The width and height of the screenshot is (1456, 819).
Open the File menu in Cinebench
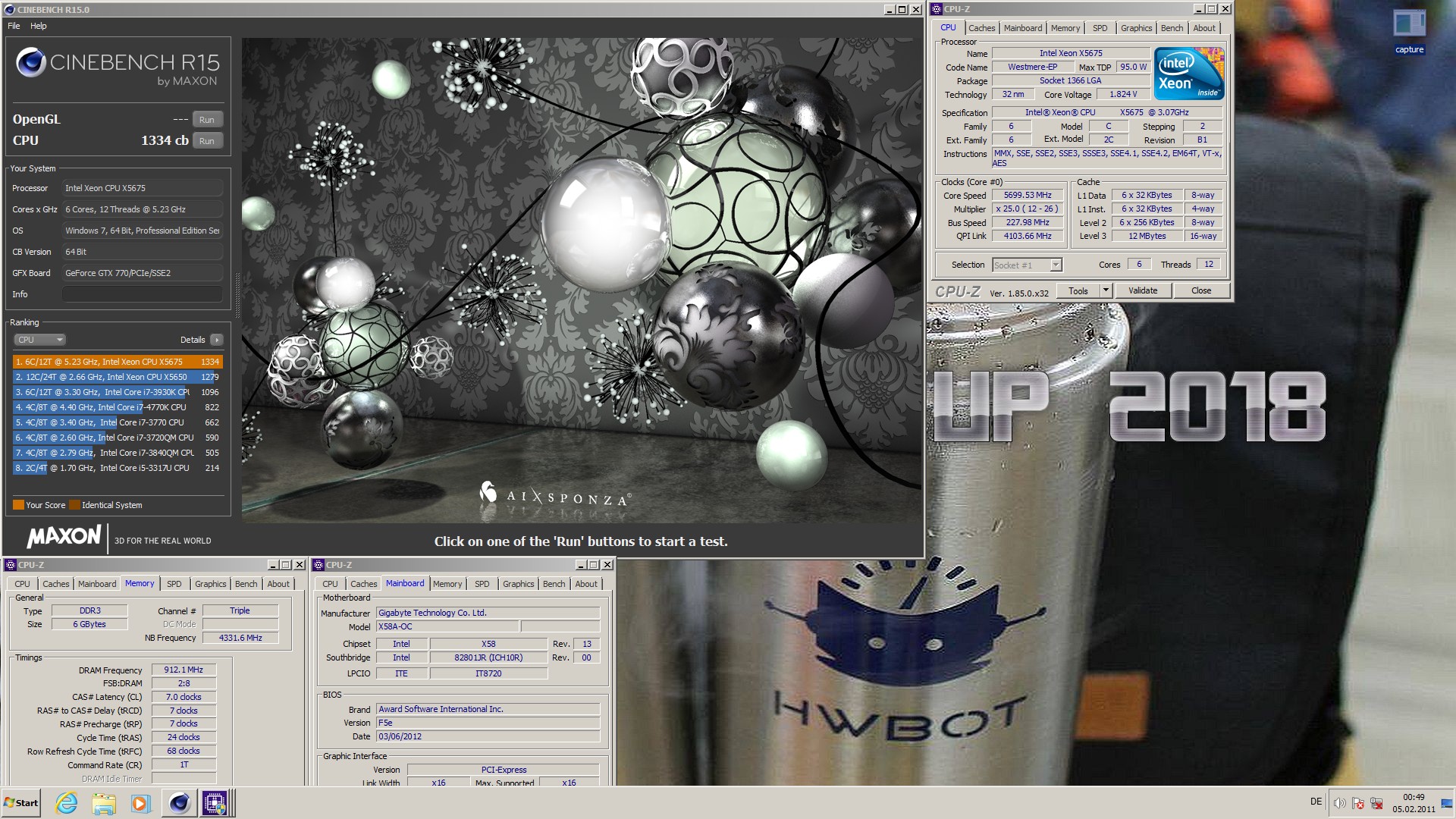tap(14, 26)
